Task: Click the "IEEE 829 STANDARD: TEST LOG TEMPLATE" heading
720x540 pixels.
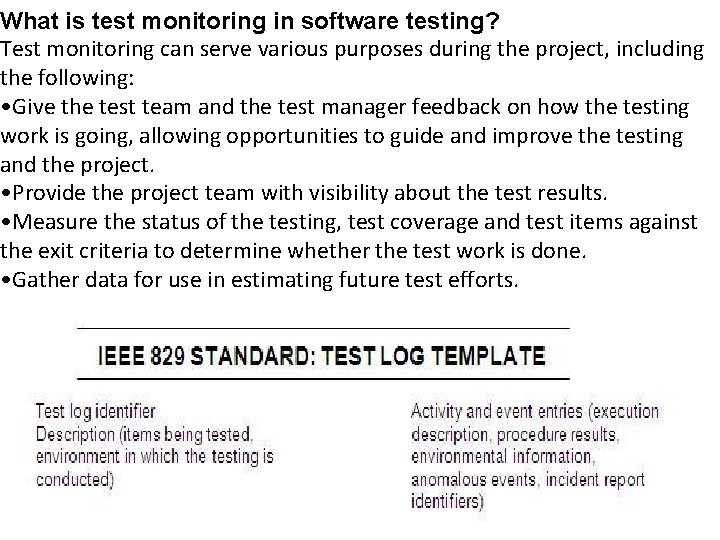Action: (x=322, y=355)
